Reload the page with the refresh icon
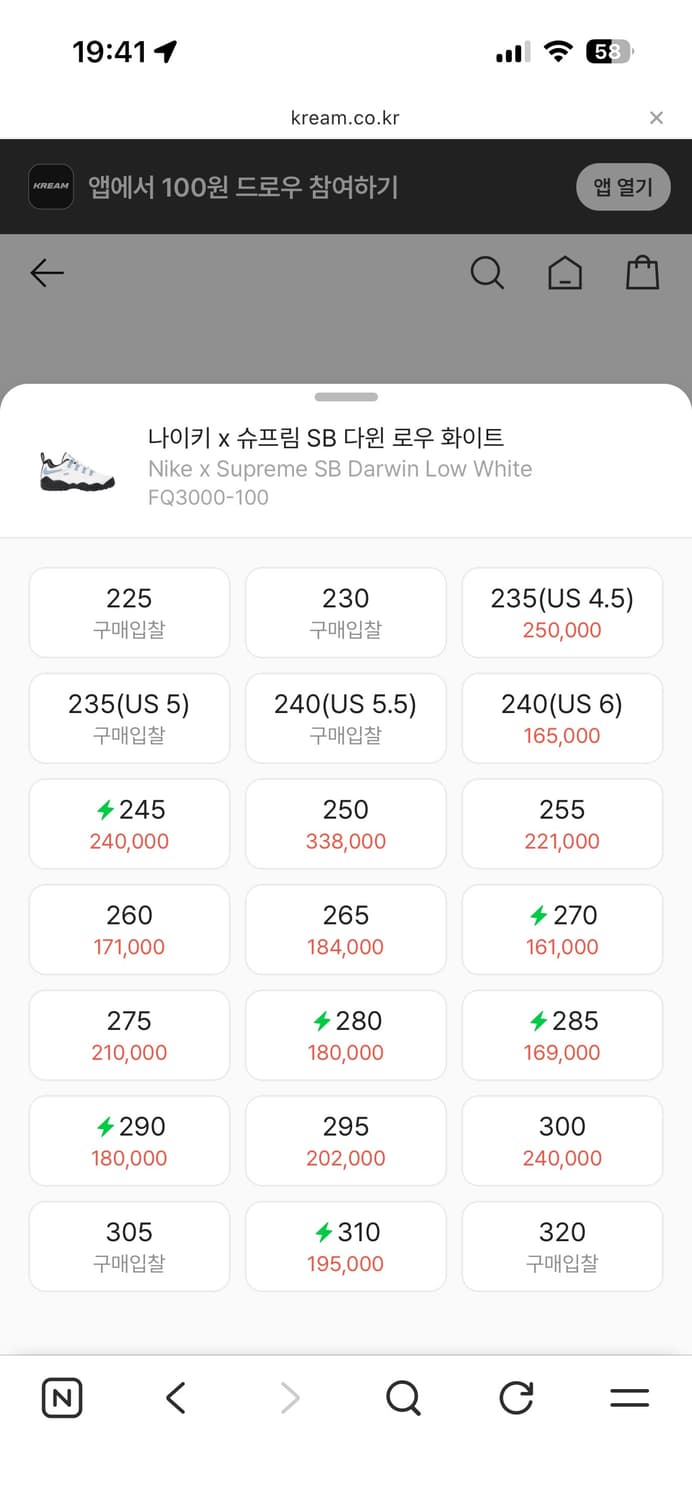Screen dimensions: 692x1500 (515, 1398)
